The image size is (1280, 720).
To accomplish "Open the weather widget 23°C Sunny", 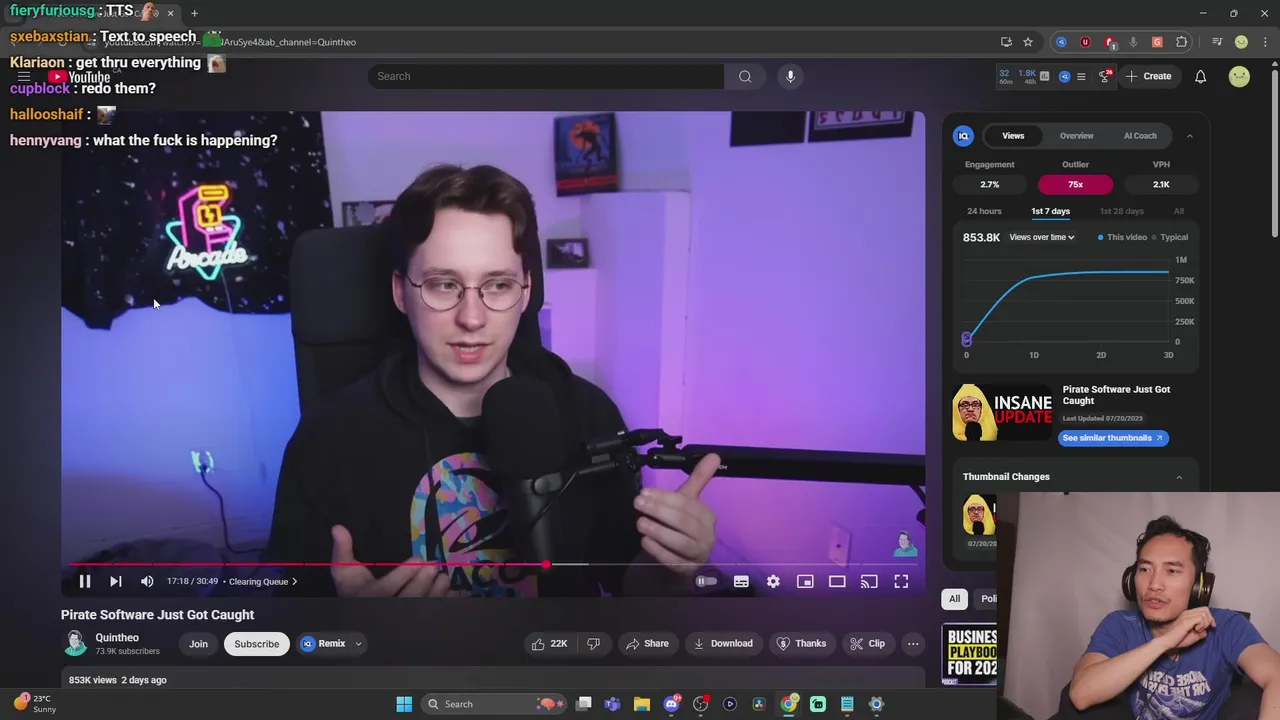I will tap(37, 704).
